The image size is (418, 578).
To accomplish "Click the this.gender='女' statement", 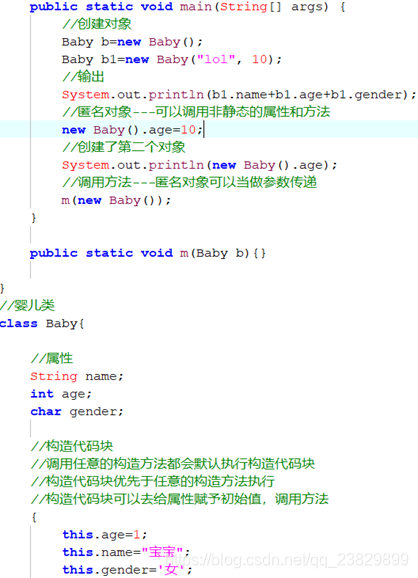I will point(128,570).
